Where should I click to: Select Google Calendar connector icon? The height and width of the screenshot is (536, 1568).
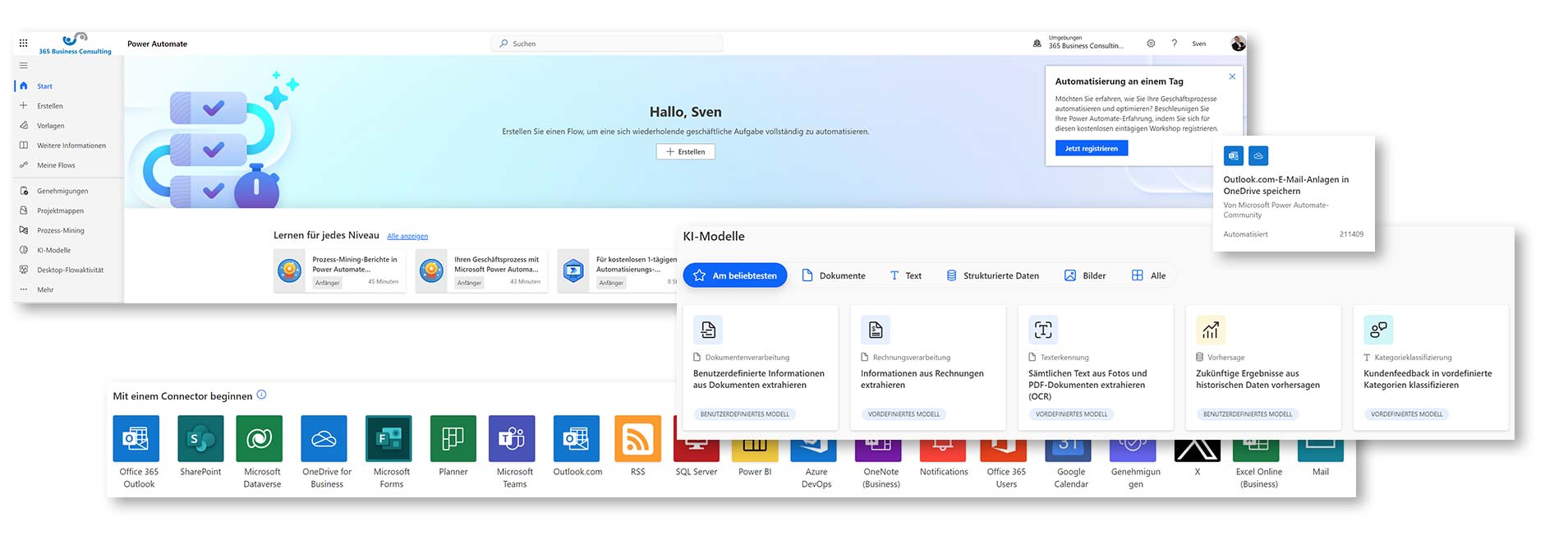pyautogui.click(x=1068, y=451)
